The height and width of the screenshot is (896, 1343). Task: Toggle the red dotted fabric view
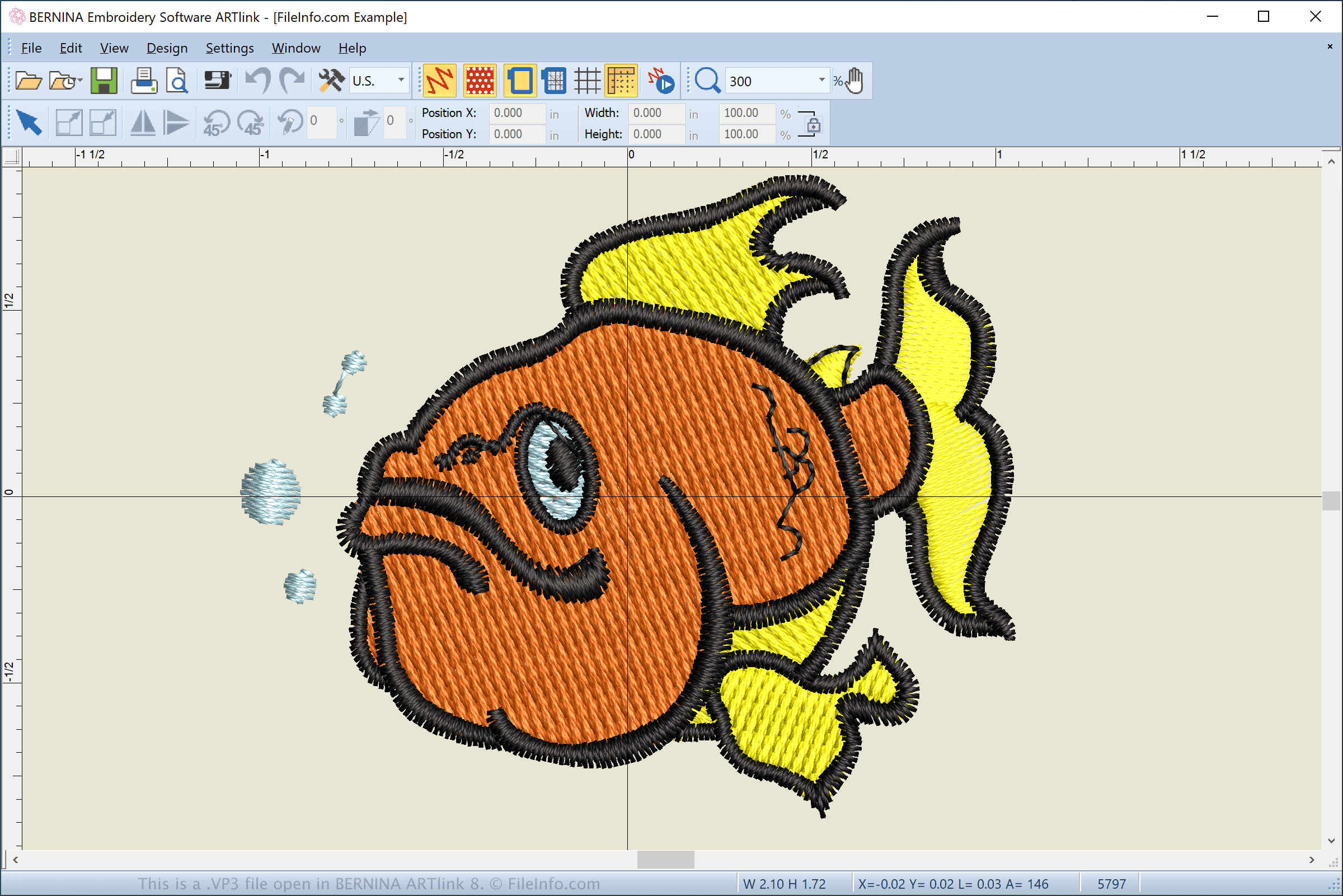coord(480,81)
